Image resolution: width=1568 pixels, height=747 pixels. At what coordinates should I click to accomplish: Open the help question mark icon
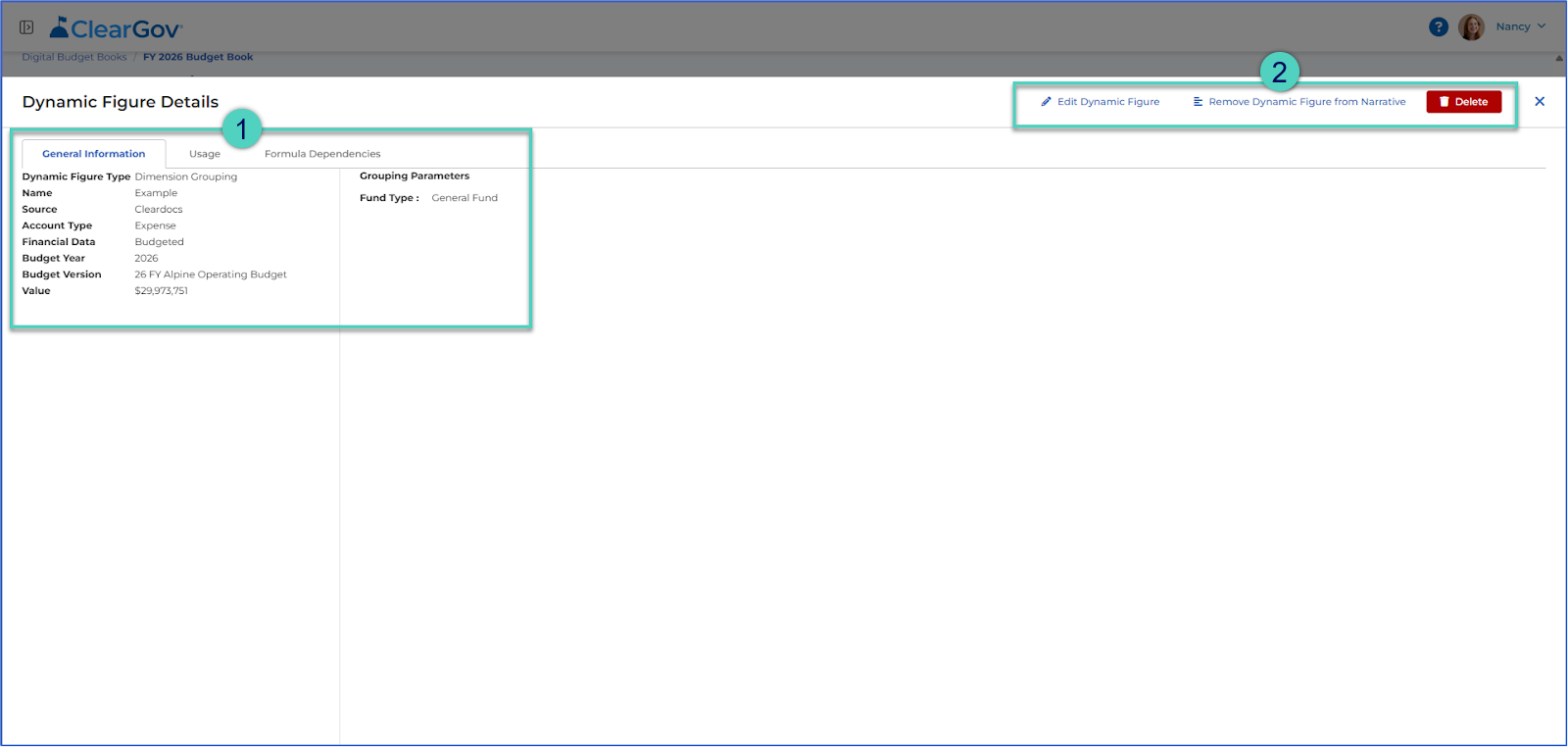(x=1438, y=27)
